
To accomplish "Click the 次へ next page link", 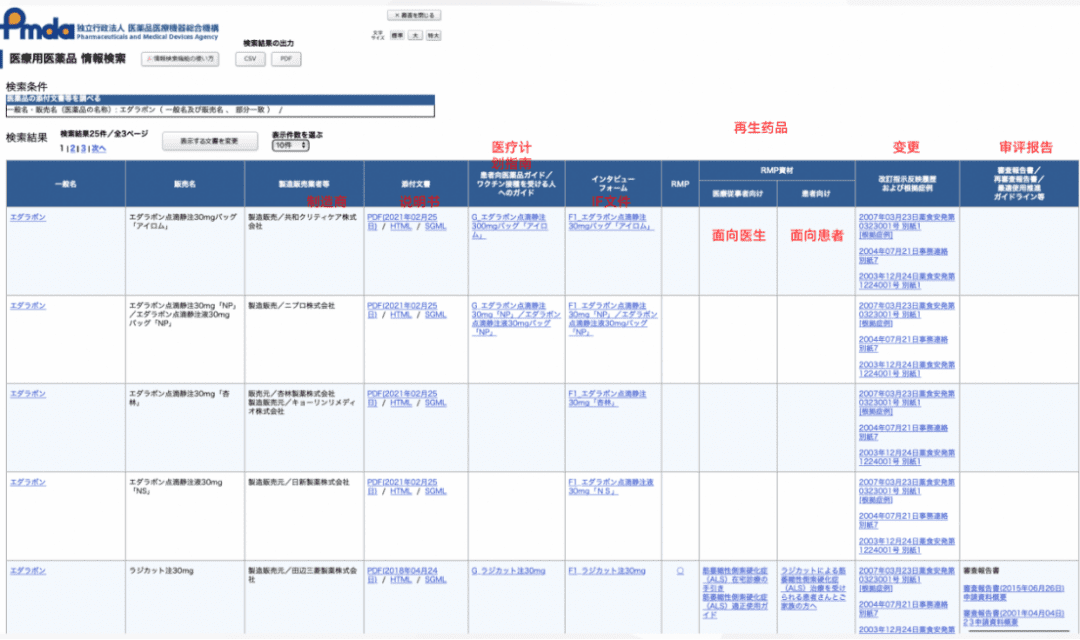I will click(x=99, y=149).
